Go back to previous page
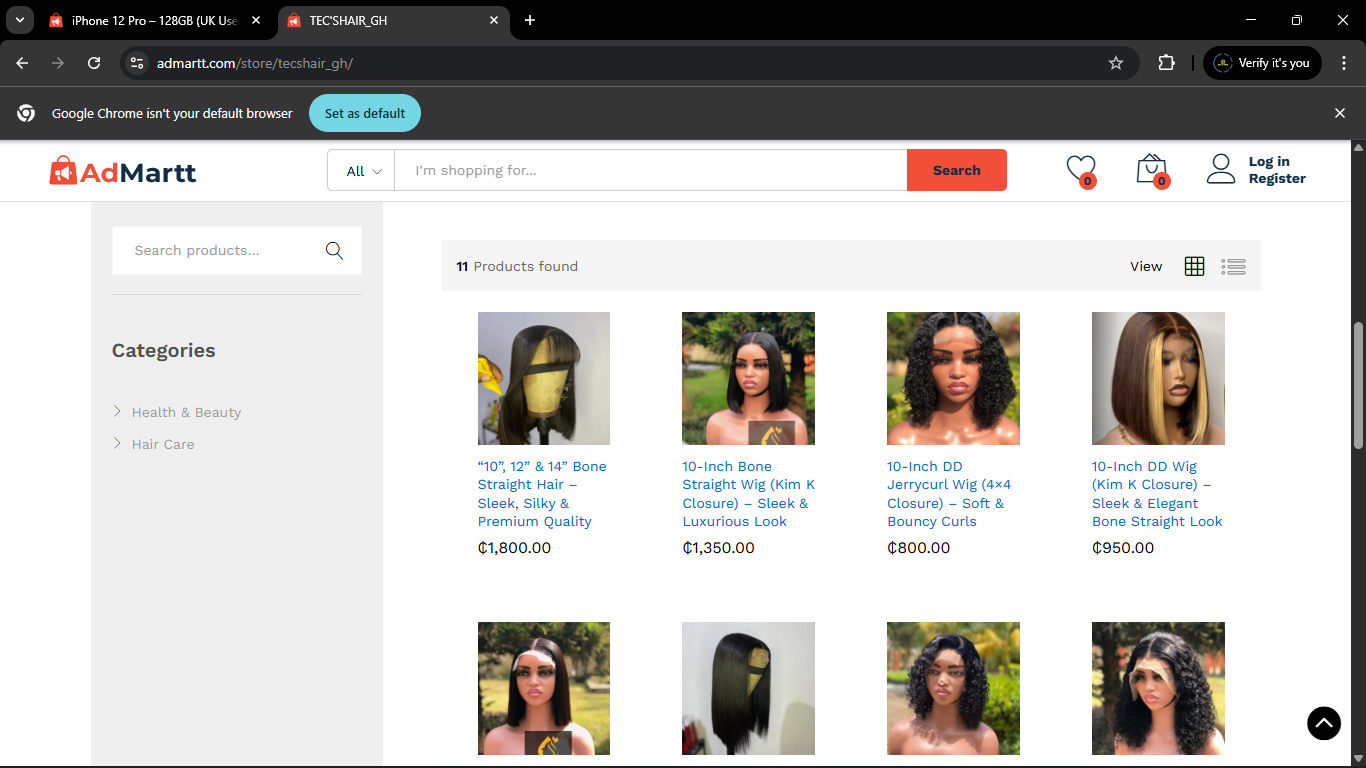 click(22, 63)
